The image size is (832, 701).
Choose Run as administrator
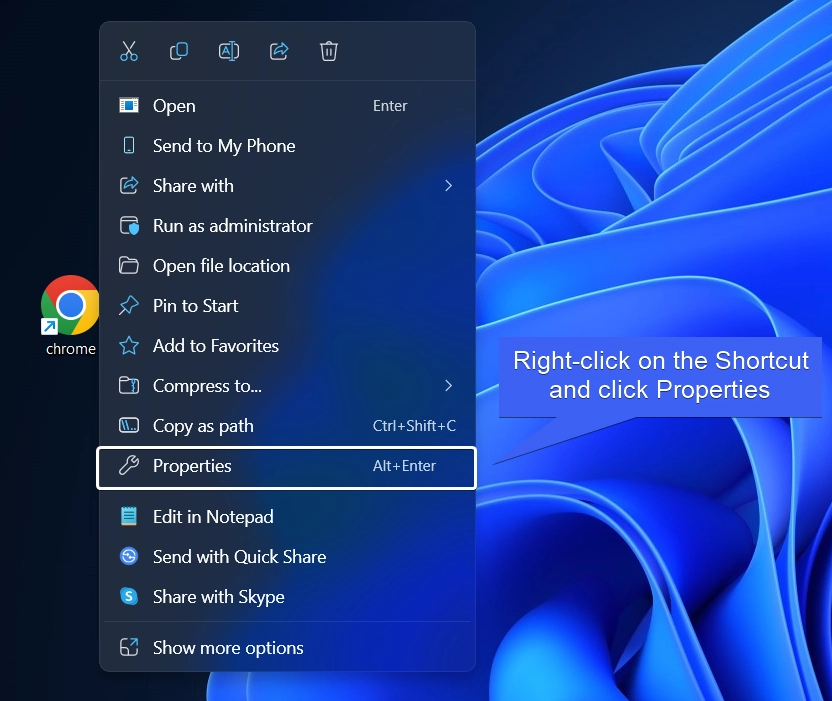287,226
